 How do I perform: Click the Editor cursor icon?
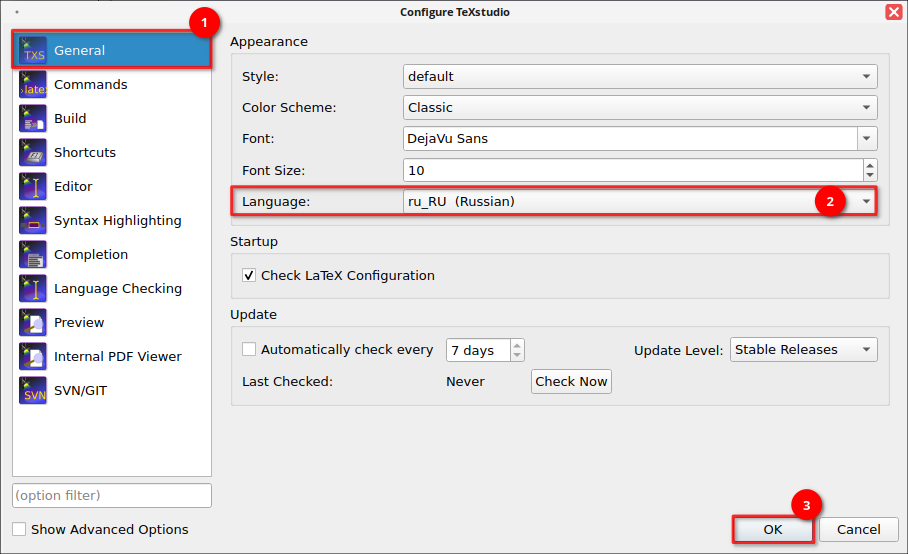[x=33, y=186]
